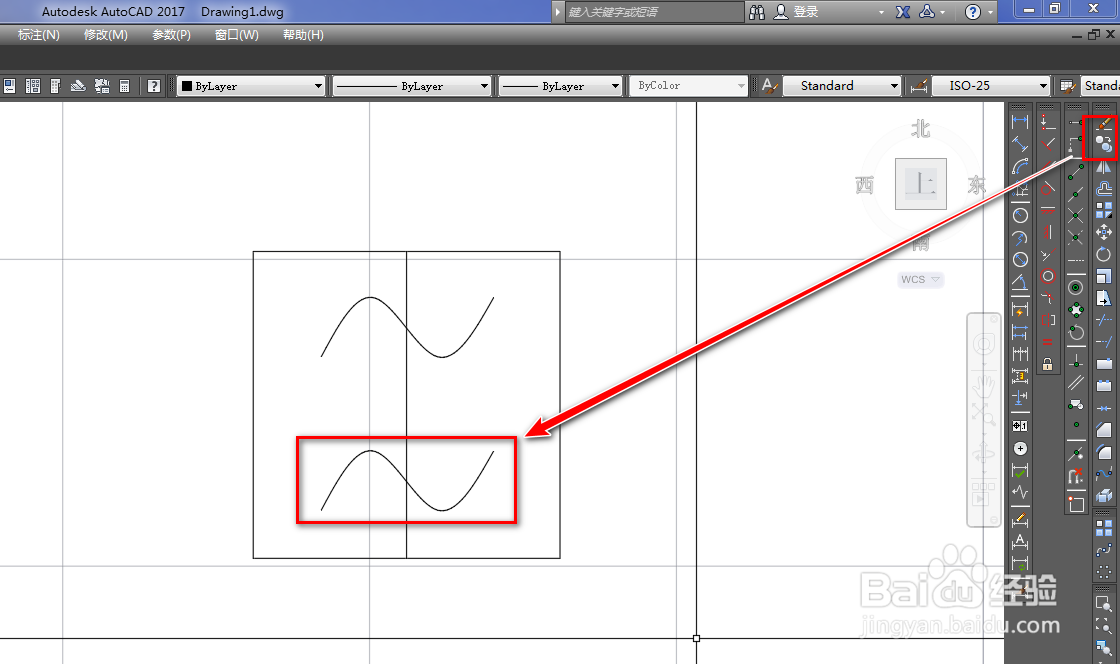Toggle the Quadrant object snap

pyautogui.click(x=1076, y=310)
